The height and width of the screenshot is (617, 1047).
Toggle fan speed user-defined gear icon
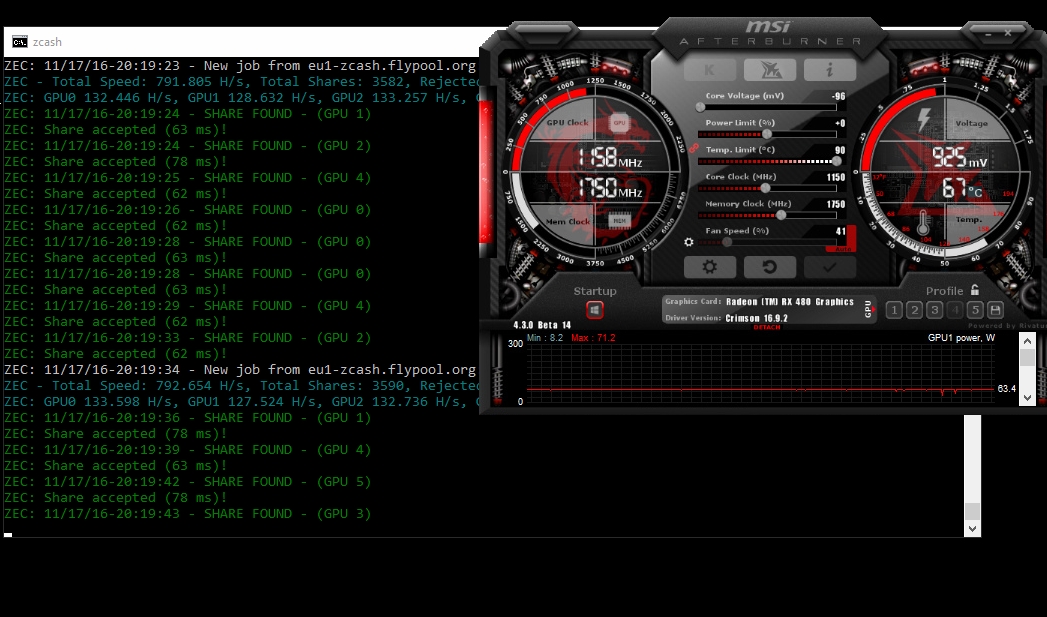[x=689, y=242]
